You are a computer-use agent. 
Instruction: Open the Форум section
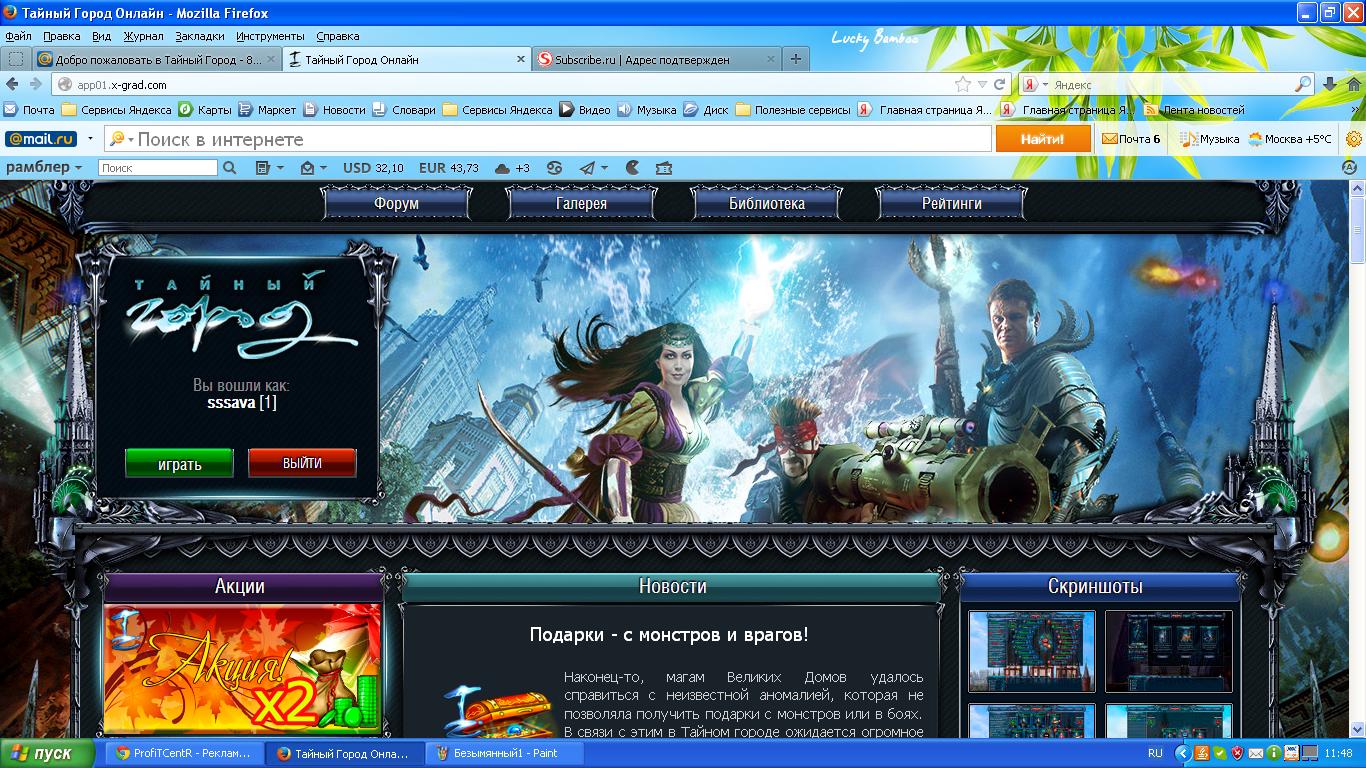pos(396,203)
